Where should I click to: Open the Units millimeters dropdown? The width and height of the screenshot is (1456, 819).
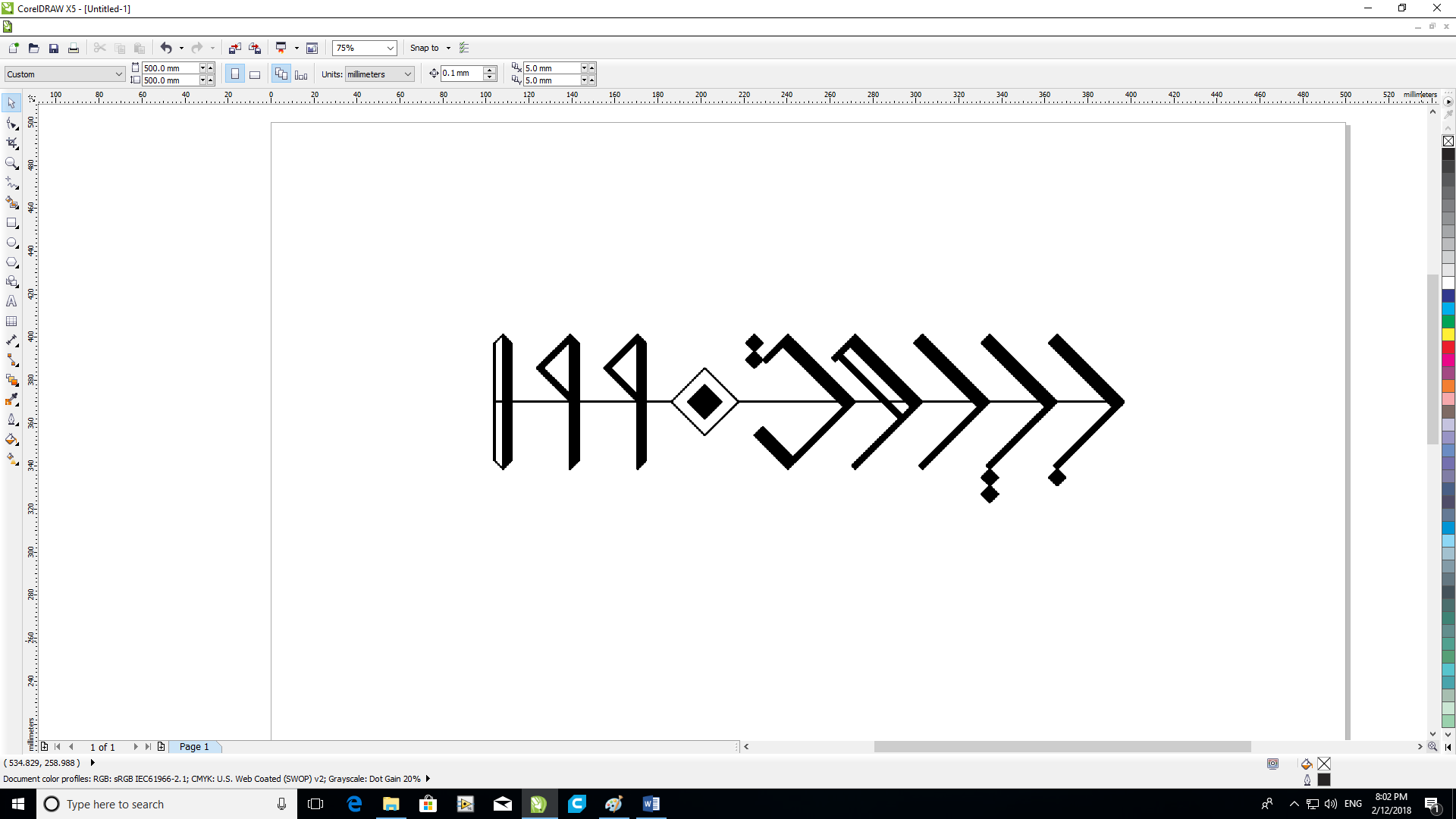pos(408,74)
